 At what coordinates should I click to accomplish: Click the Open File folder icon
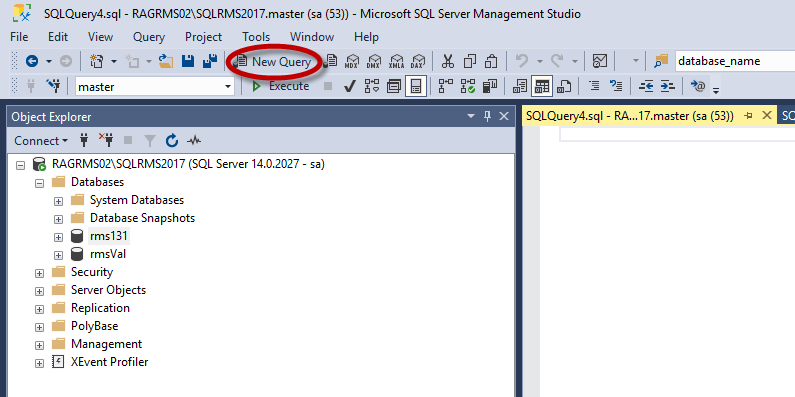coord(166,62)
